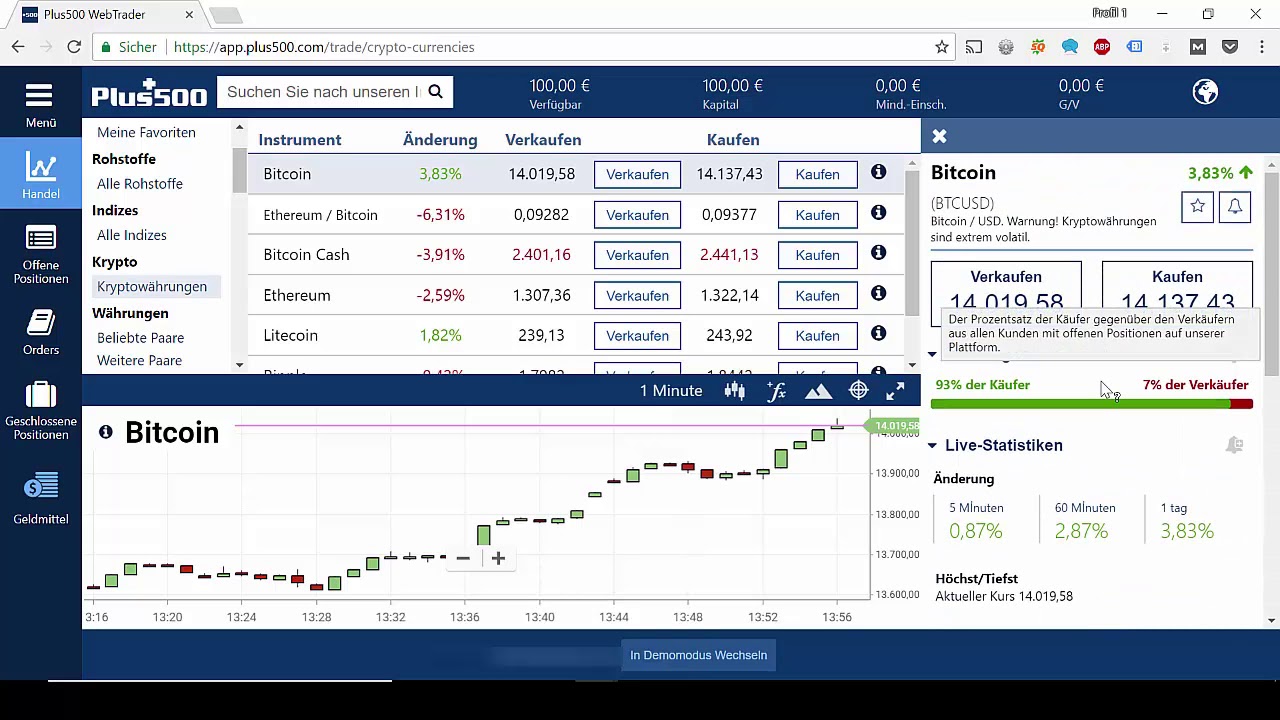Screen dimensions: 1280x720
Task: Expand chart to full screen
Action: click(895, 391)
